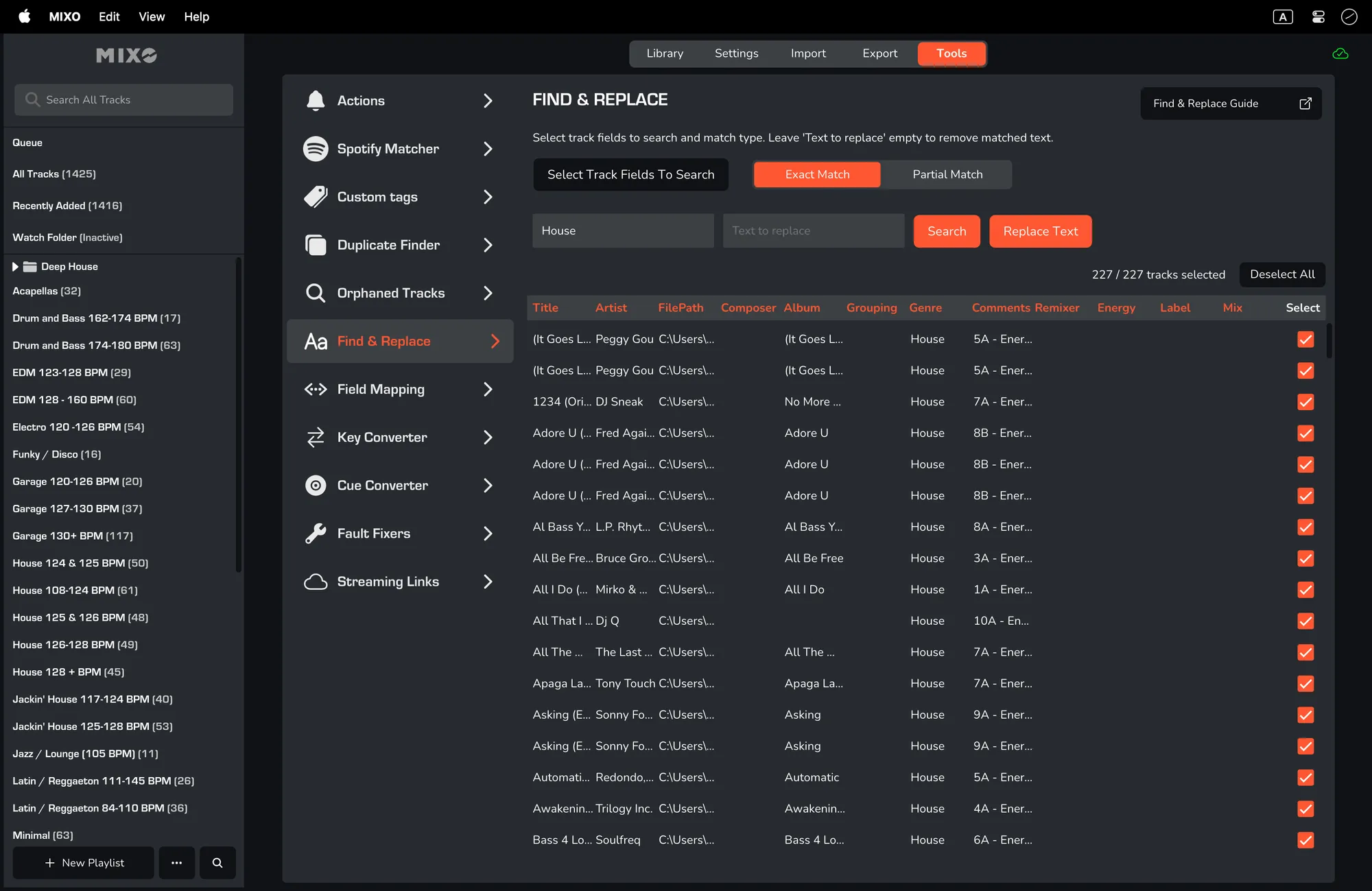The width and height of the screenshot is (1372, 891).
Task: Click the Spotify Matcher icon
Action: 316,149
